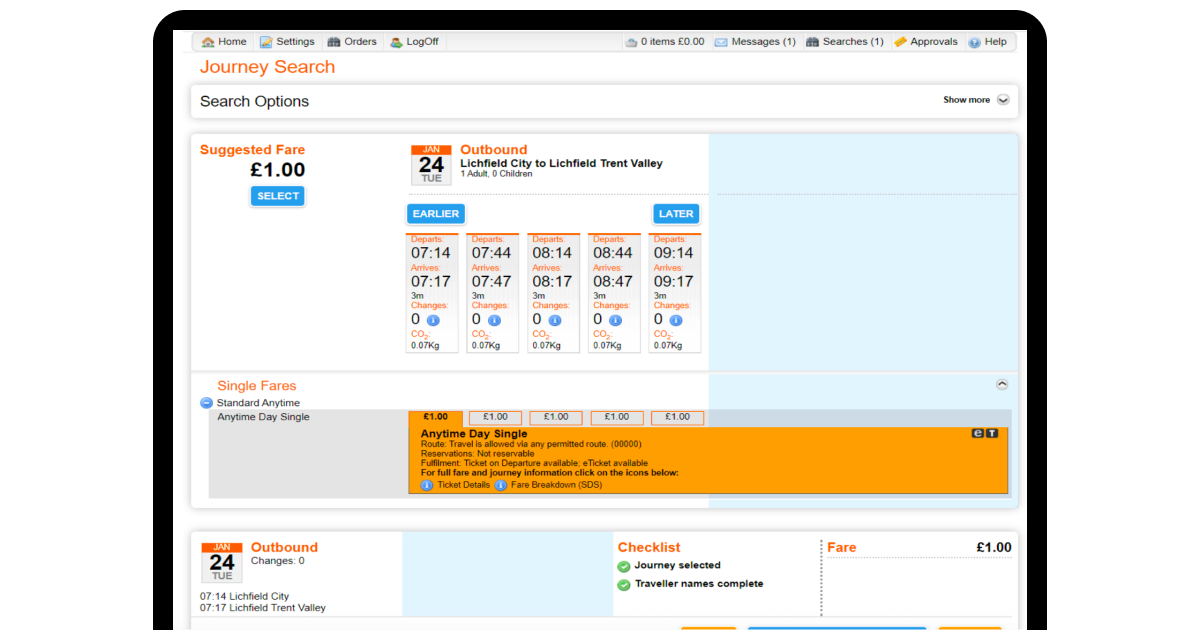Click the Home house icon

[208, 42]
